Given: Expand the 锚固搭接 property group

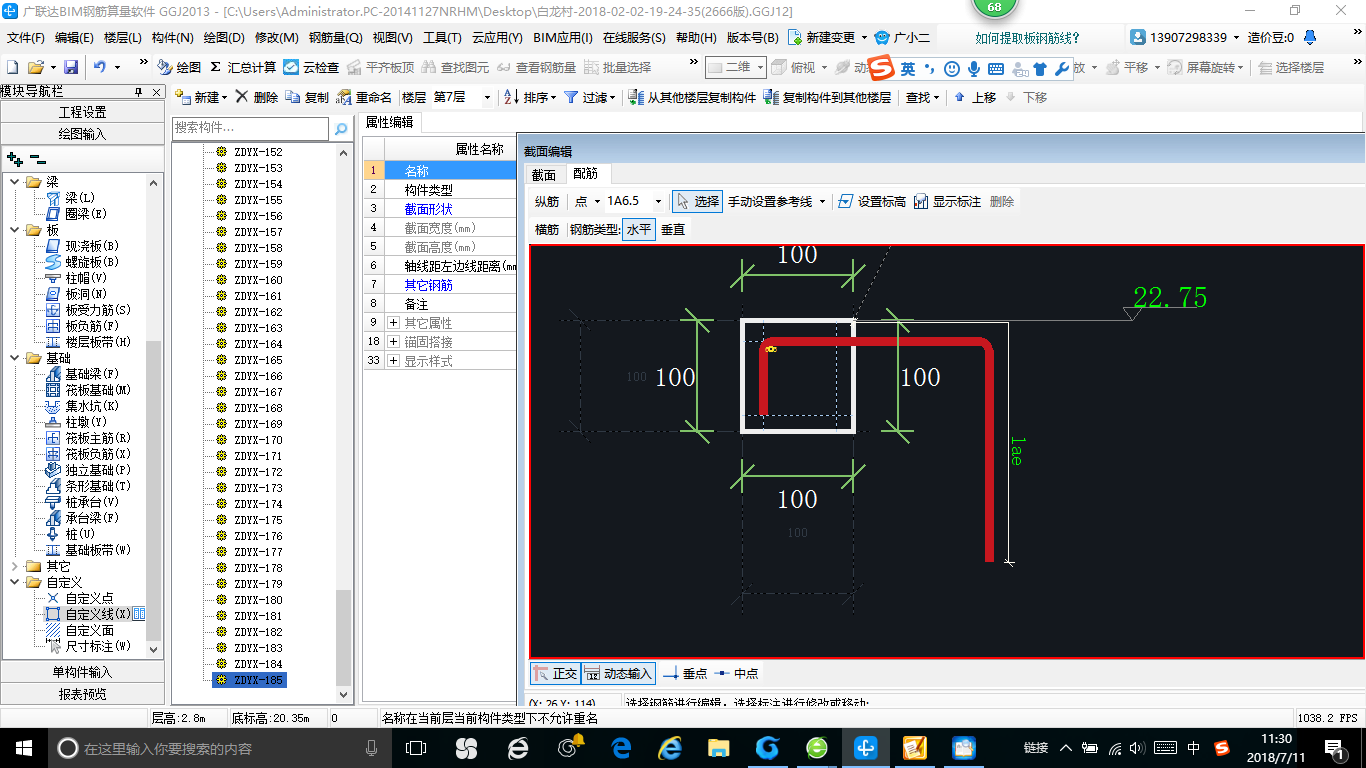Looking at the screenshot, I should (x=394, y=342).
